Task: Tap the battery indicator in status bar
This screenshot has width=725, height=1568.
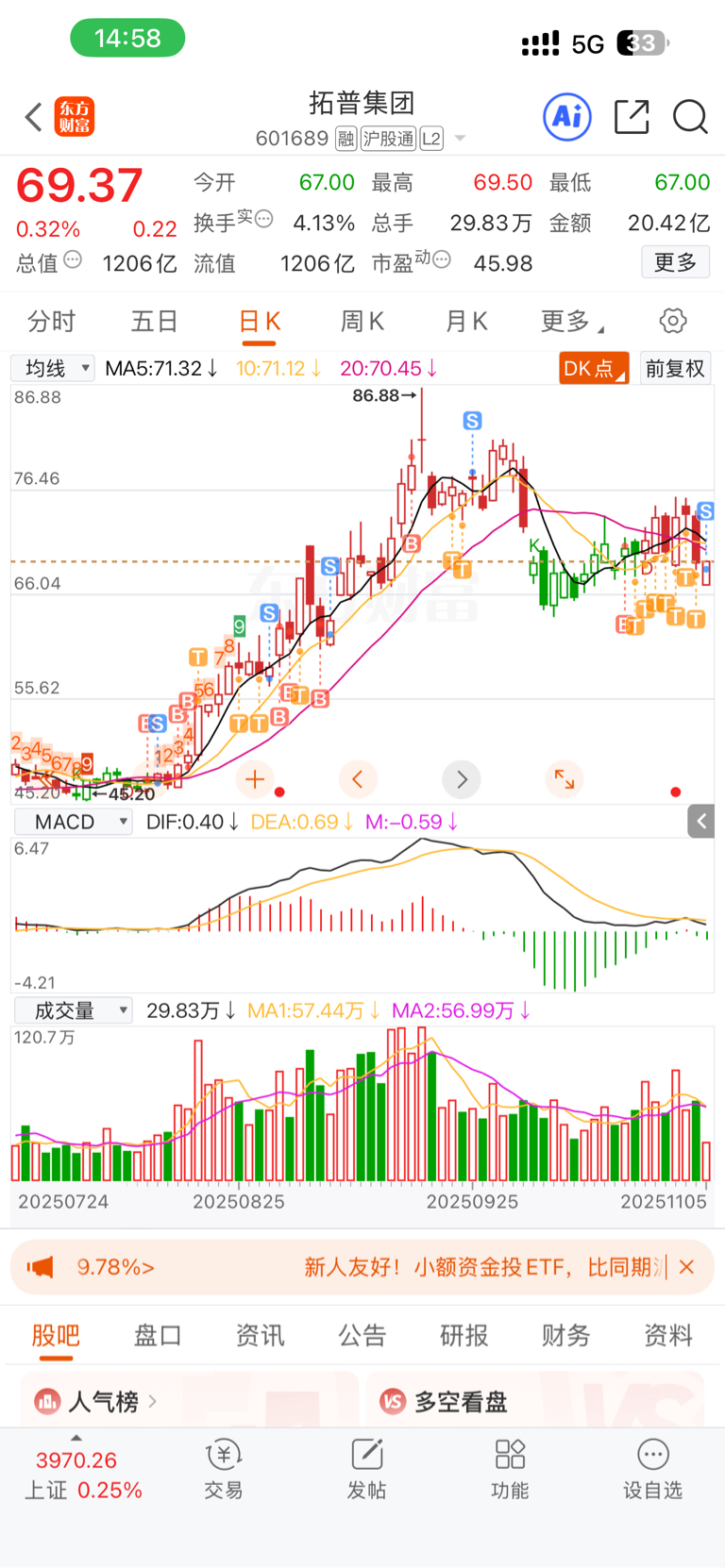Action: point(643,42)
